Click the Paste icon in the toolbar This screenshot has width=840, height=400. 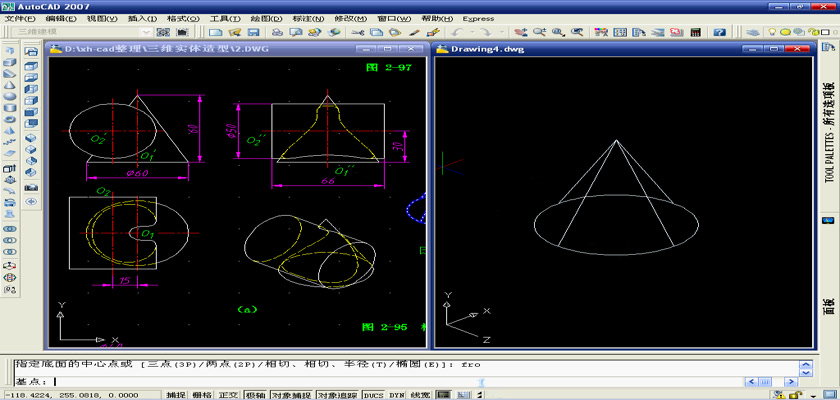pyautogui.click(x=395, y=32)
